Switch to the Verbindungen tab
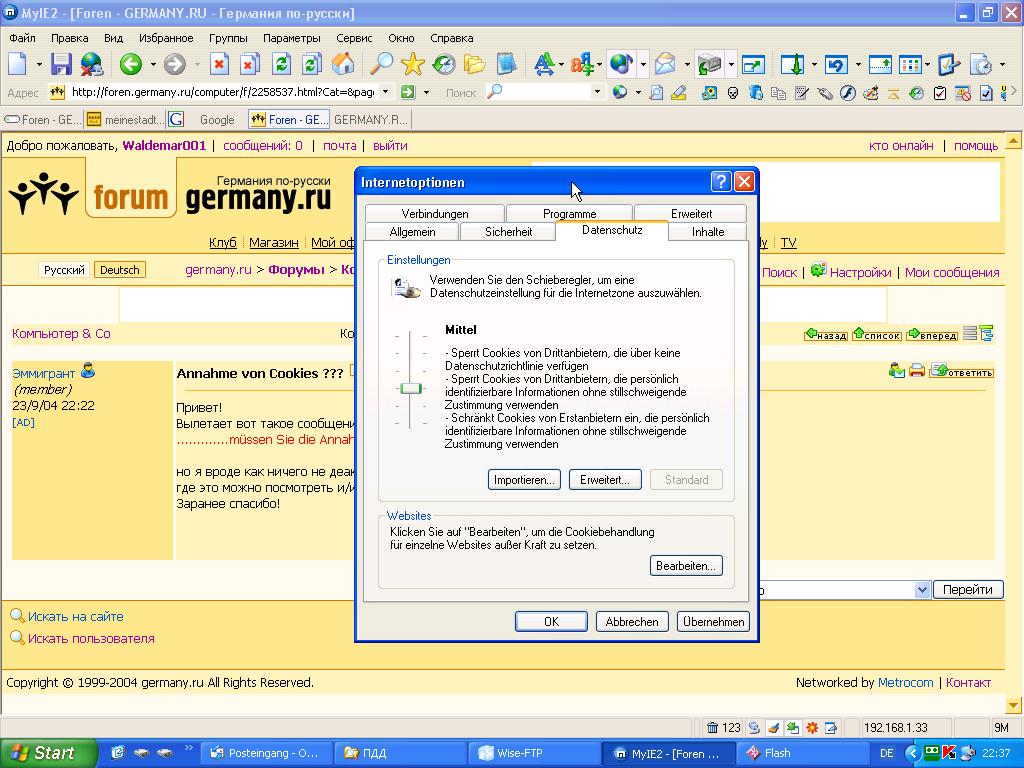This screenshot has width=1024, height=768. [x=434, y=214]
